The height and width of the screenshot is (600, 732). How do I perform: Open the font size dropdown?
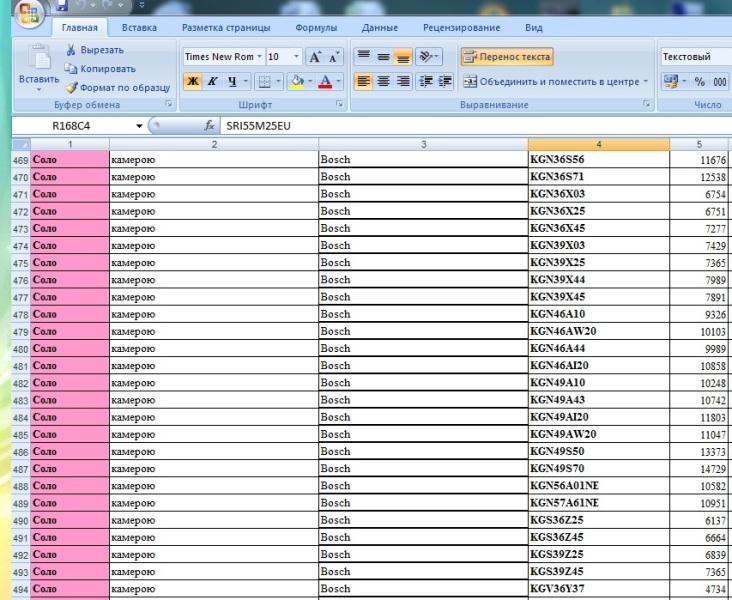point(296,56)
